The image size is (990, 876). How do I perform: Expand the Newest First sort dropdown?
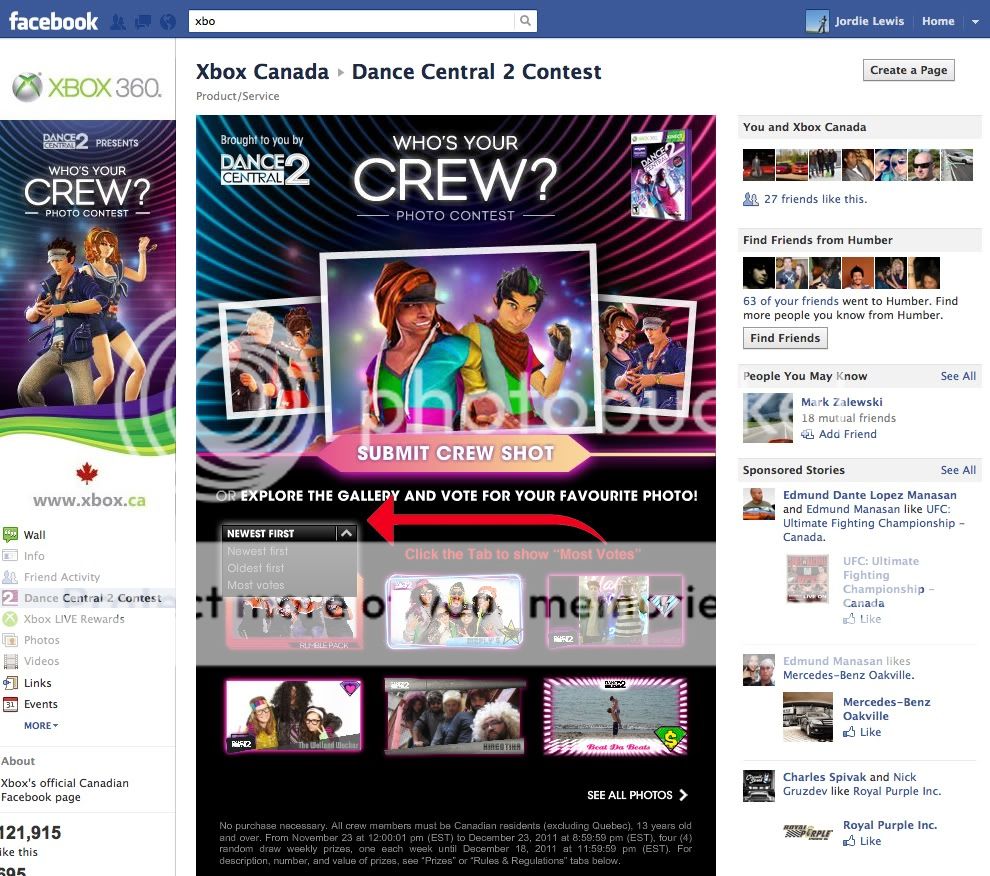[x=346, y=533]
